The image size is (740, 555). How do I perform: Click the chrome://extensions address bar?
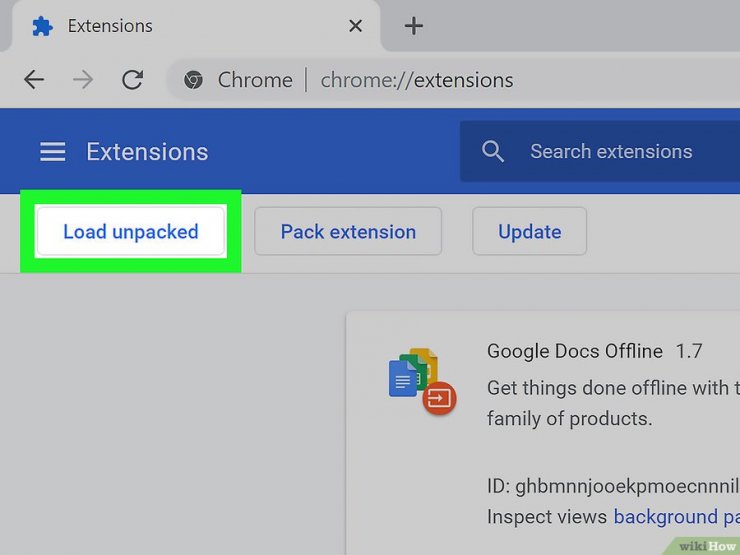click(453, 80)
